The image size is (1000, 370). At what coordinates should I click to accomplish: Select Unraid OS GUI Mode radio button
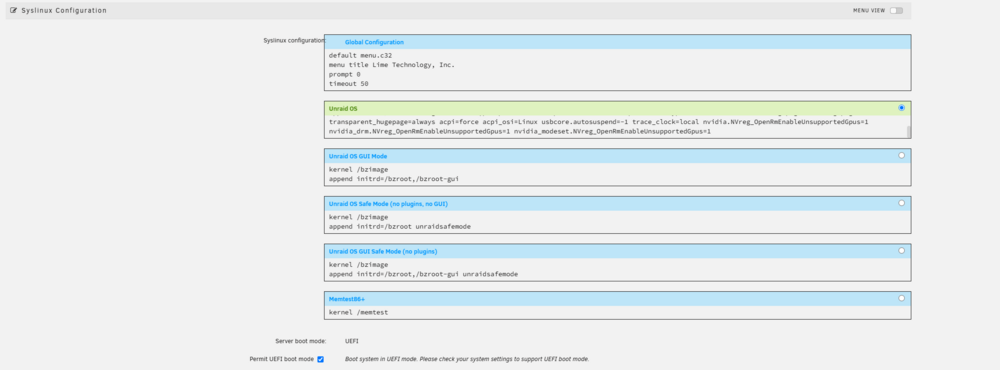901,155
